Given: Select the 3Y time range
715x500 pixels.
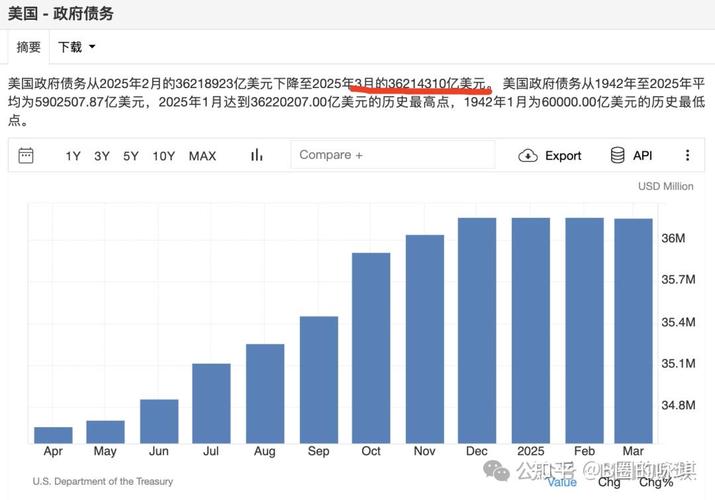Looking at the screenshot, I should pyautogui.click(x=102, y=156).
